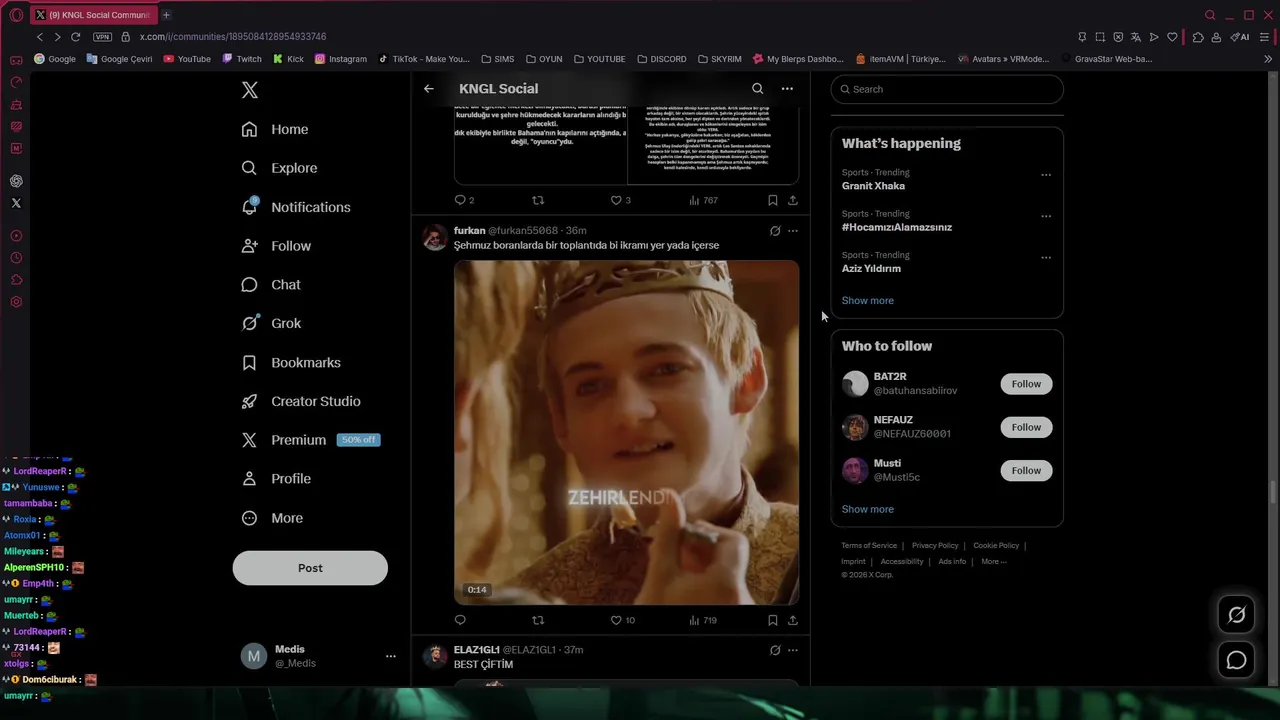Click Grok icon on furkan's post
The image size is (1280, 720).
[775, 231]
